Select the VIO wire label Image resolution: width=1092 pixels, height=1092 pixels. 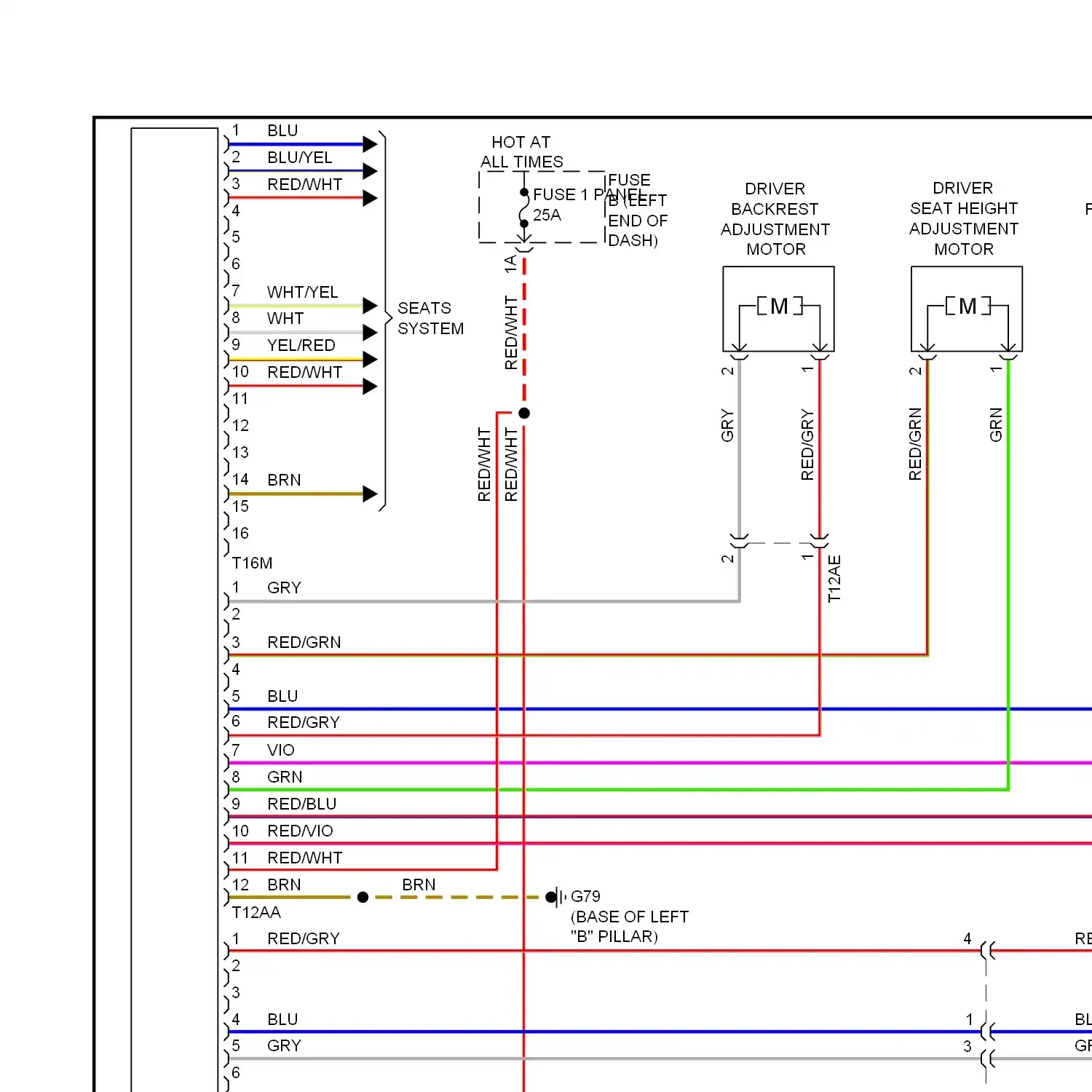pyautogui.click(x=280, y=751)
